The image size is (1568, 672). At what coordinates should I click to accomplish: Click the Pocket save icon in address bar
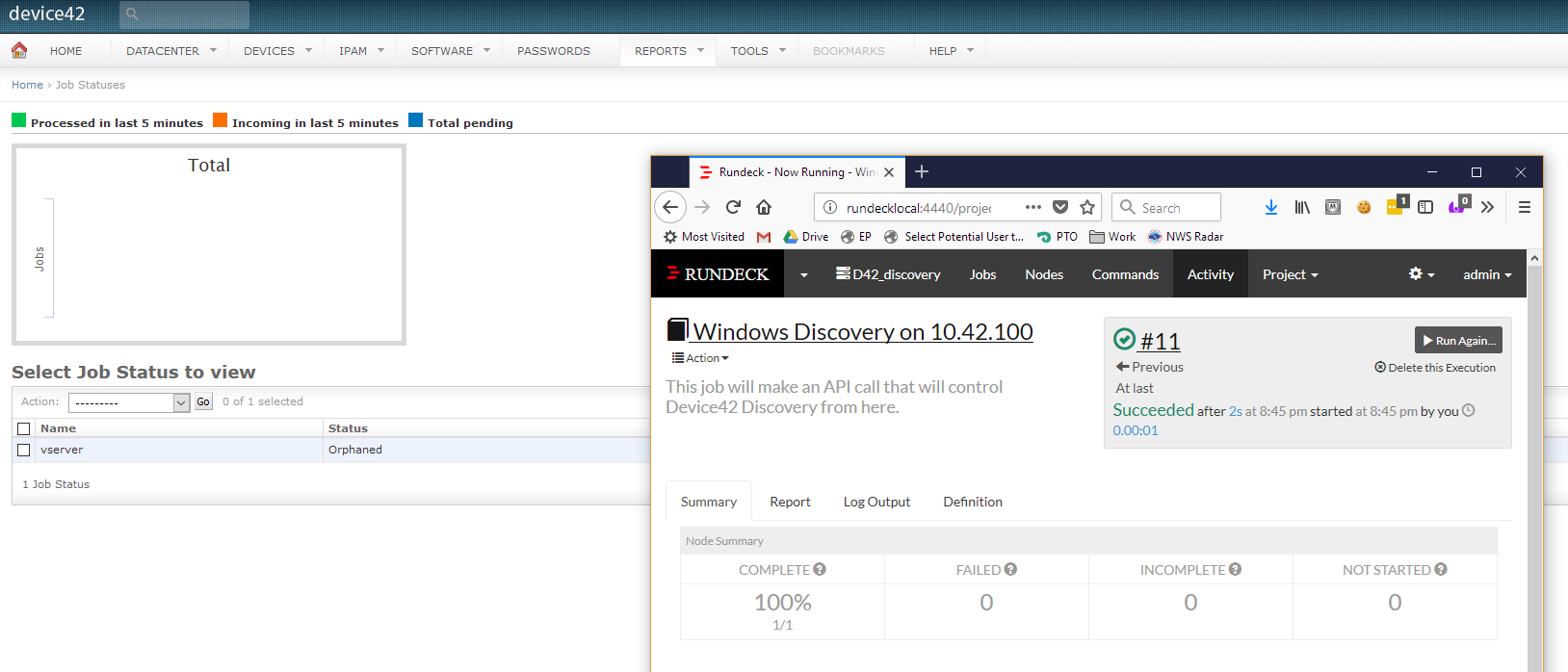tap(1060, 207)
